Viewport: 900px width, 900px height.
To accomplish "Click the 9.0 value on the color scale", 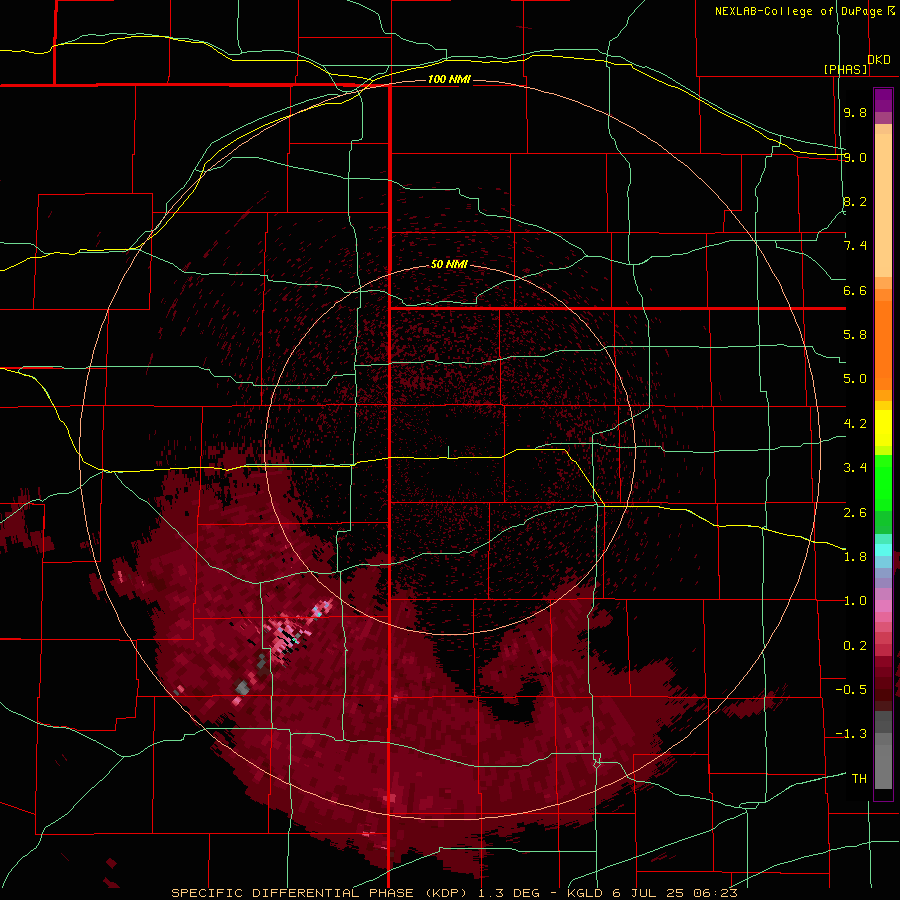I will coord(855,157).
